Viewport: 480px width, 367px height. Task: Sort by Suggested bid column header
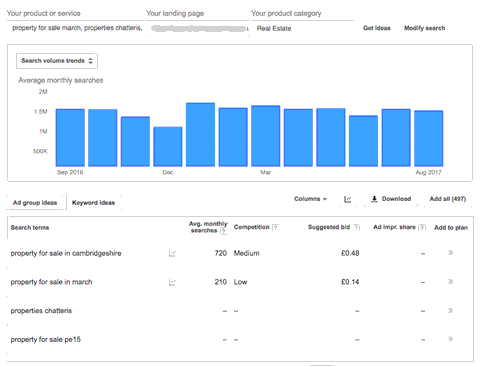point(329,227)
